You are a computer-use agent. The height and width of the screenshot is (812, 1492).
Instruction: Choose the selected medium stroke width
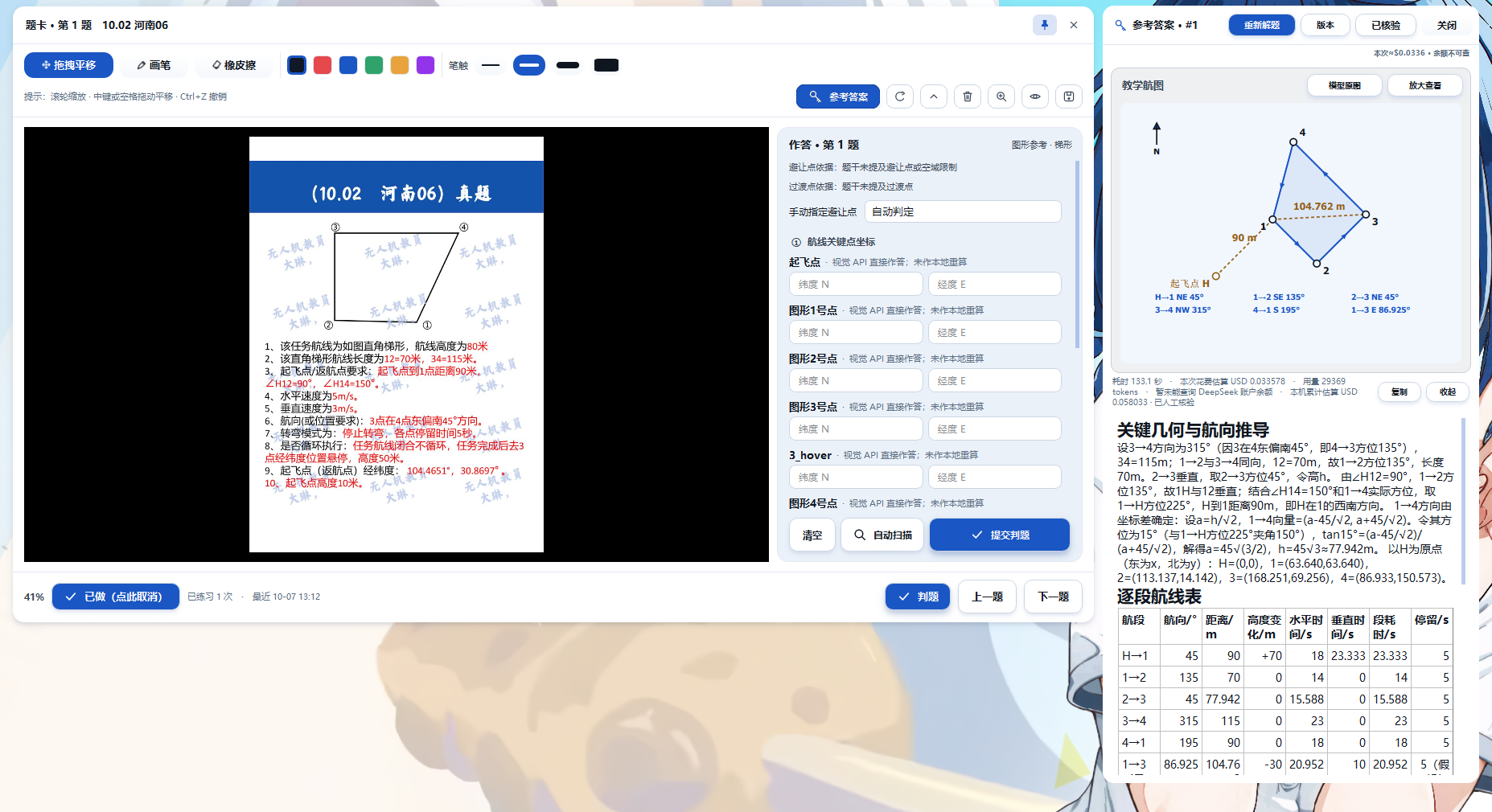529,65
